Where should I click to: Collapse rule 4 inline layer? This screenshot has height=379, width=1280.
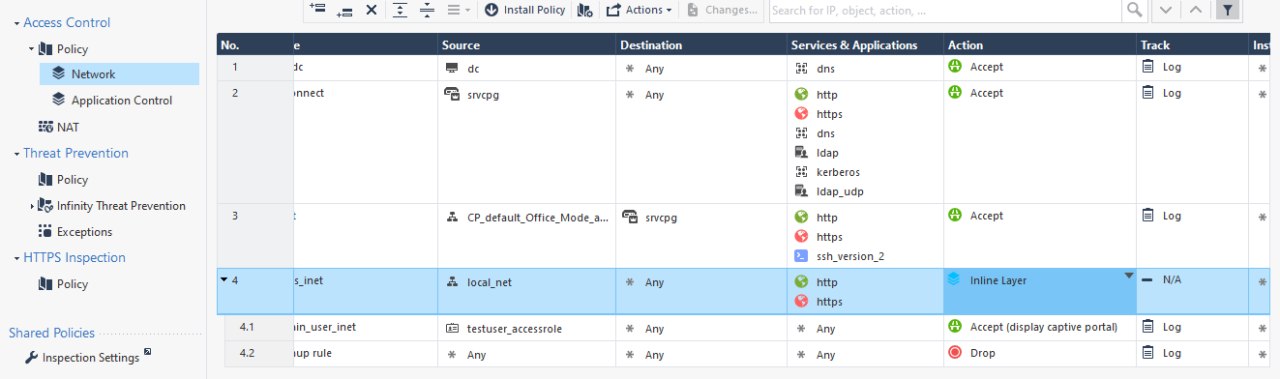(224, 280)
